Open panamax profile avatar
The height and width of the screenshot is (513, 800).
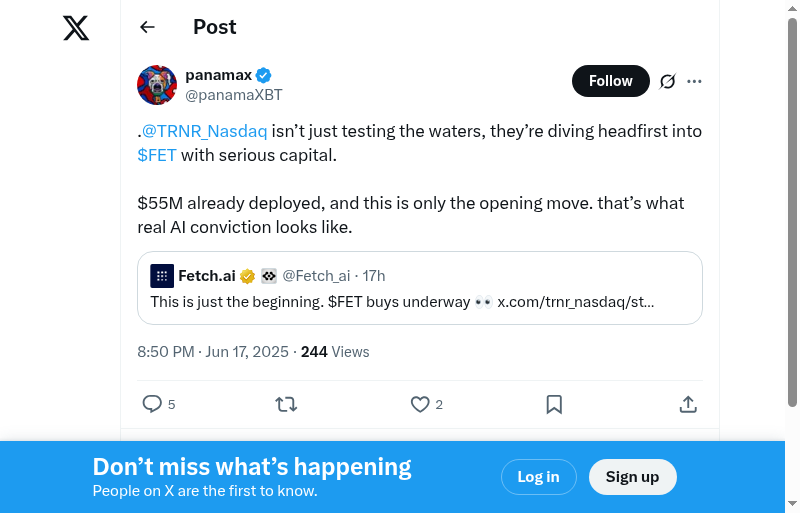coord(157,85)
